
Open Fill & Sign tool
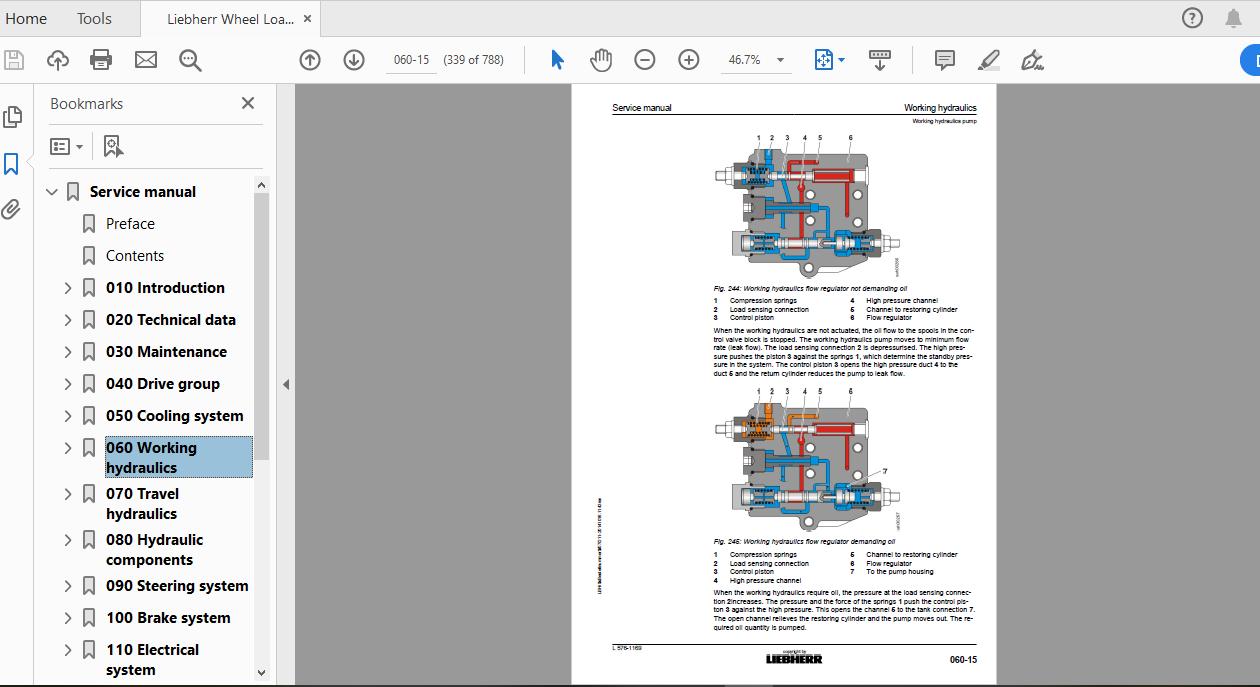[1032, 59]
